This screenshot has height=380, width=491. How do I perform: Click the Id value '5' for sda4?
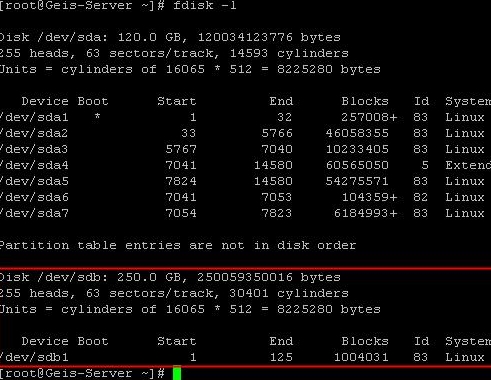(x=424, y=165)
